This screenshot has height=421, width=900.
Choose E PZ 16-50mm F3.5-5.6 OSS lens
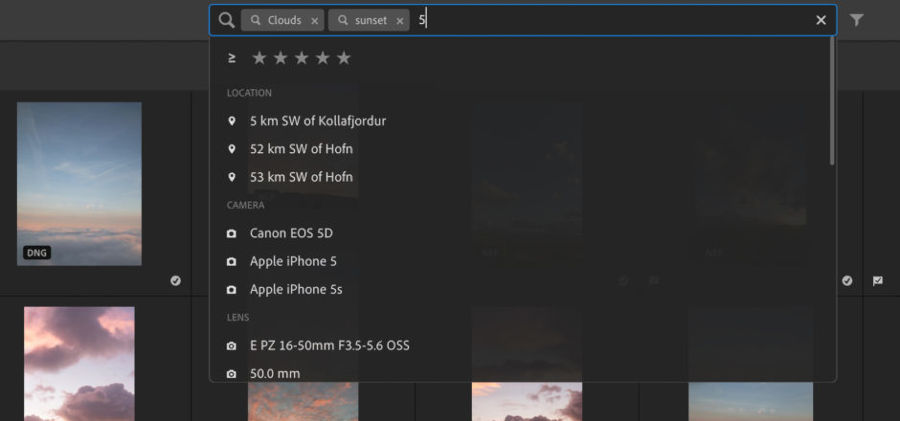(x=329, y=345)
